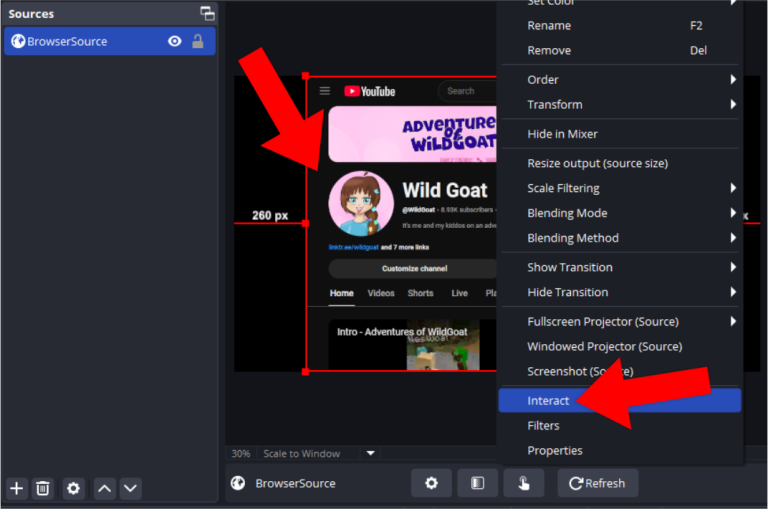Click the YouTube logo in preview
This screenshot has width=768, height=509.
(369, 91)
